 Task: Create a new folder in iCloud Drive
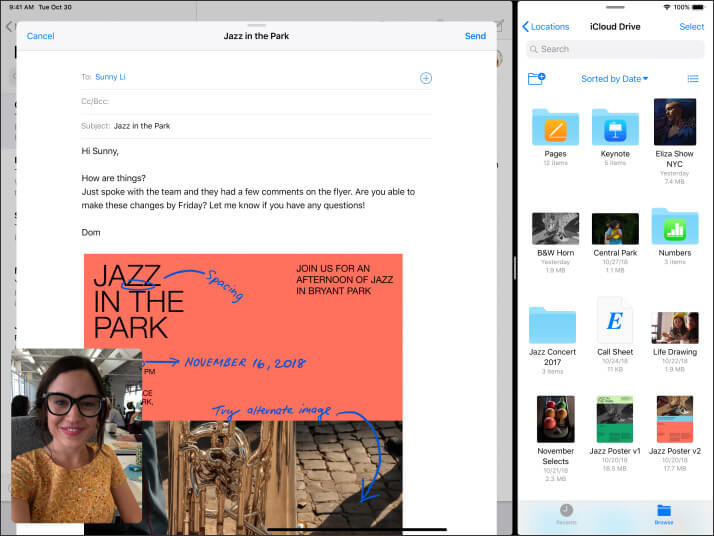click(x=536, y=78)
